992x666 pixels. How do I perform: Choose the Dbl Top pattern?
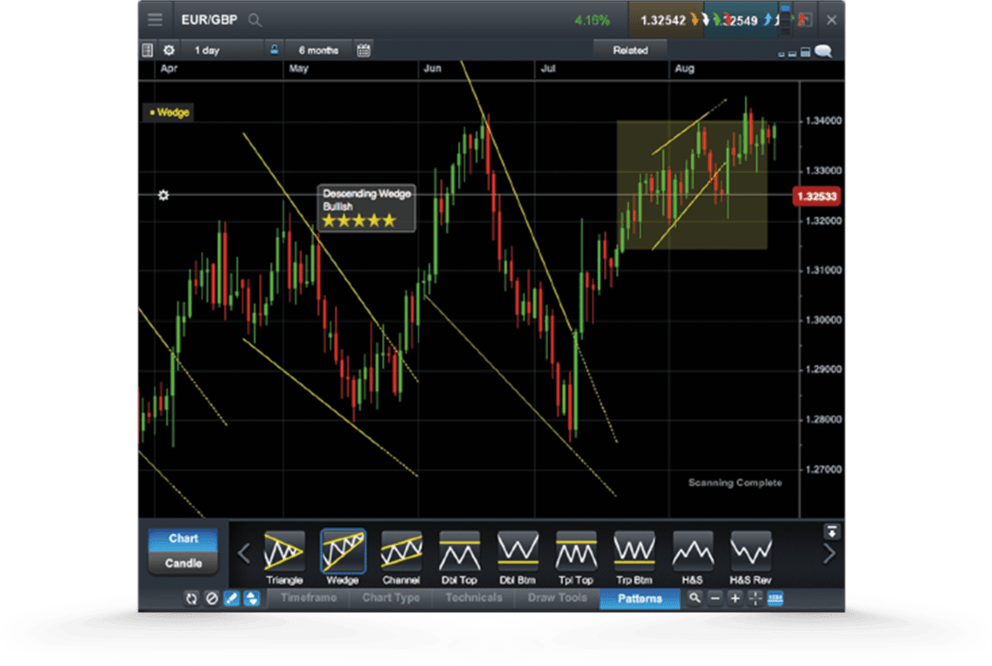click(459, 553)
